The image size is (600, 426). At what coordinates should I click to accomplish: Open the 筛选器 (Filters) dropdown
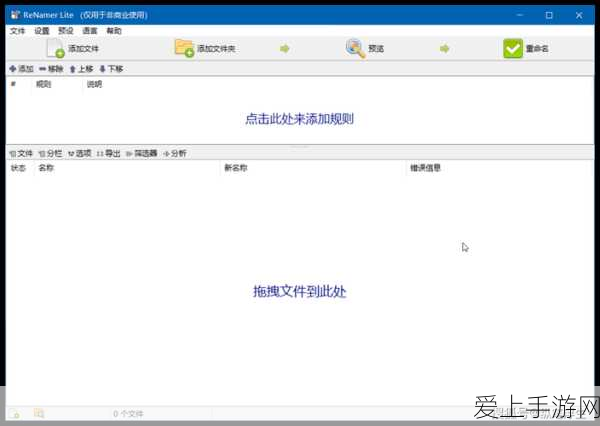point(142,153)
